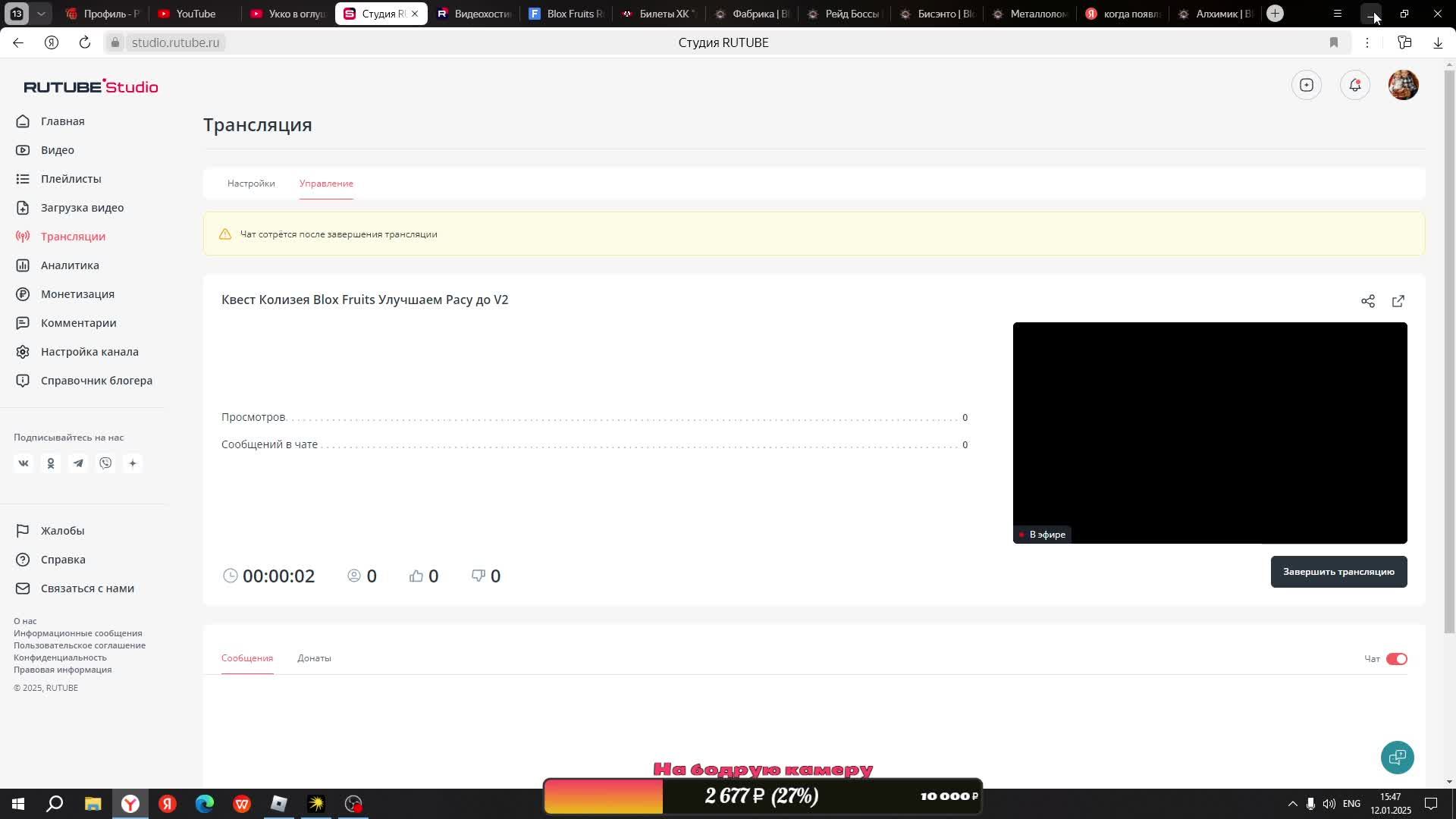Show hidden system tray icons

[1293, 804]
